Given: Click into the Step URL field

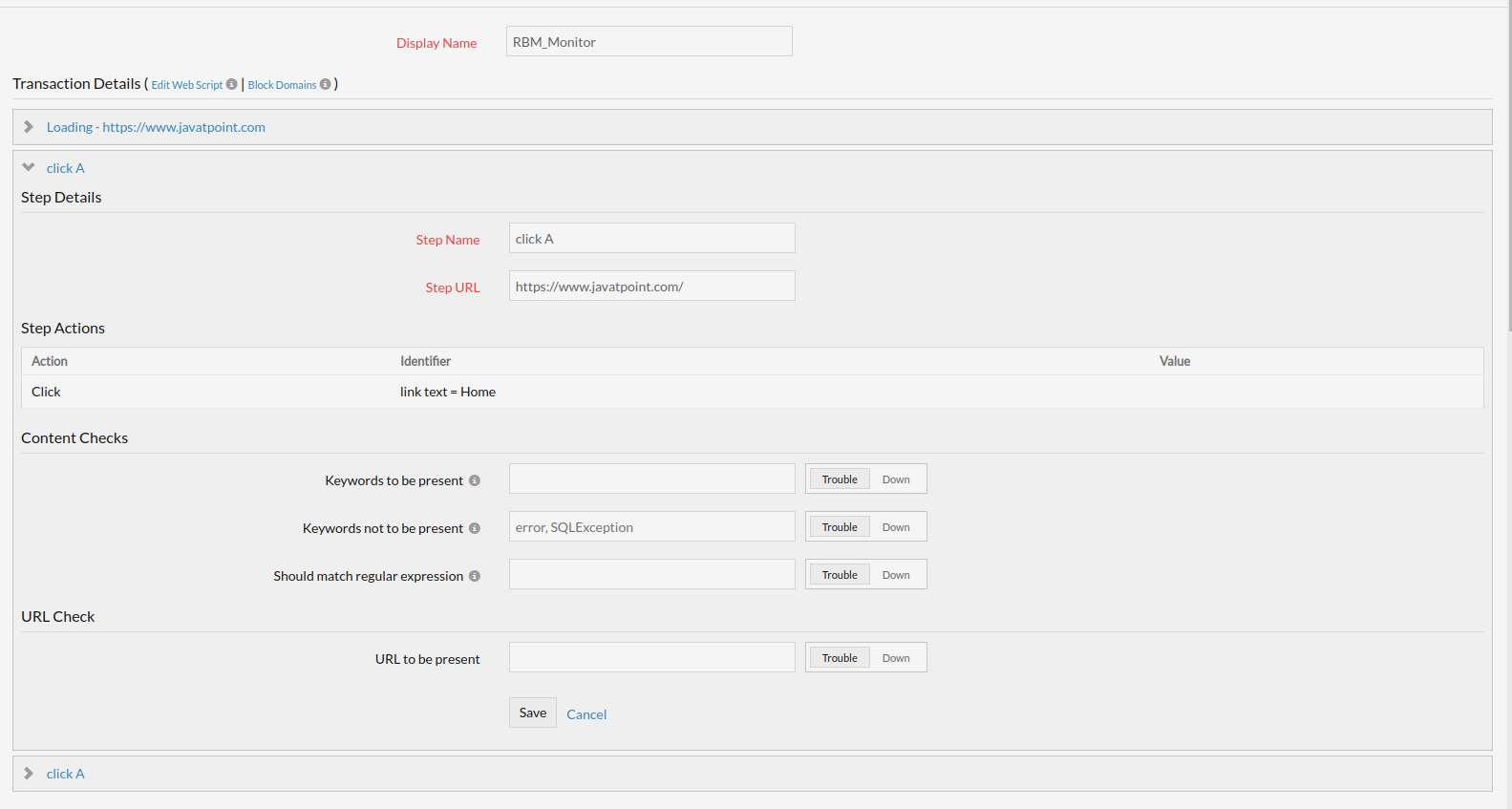Looking at the screenshot, I should coord(651,287).
